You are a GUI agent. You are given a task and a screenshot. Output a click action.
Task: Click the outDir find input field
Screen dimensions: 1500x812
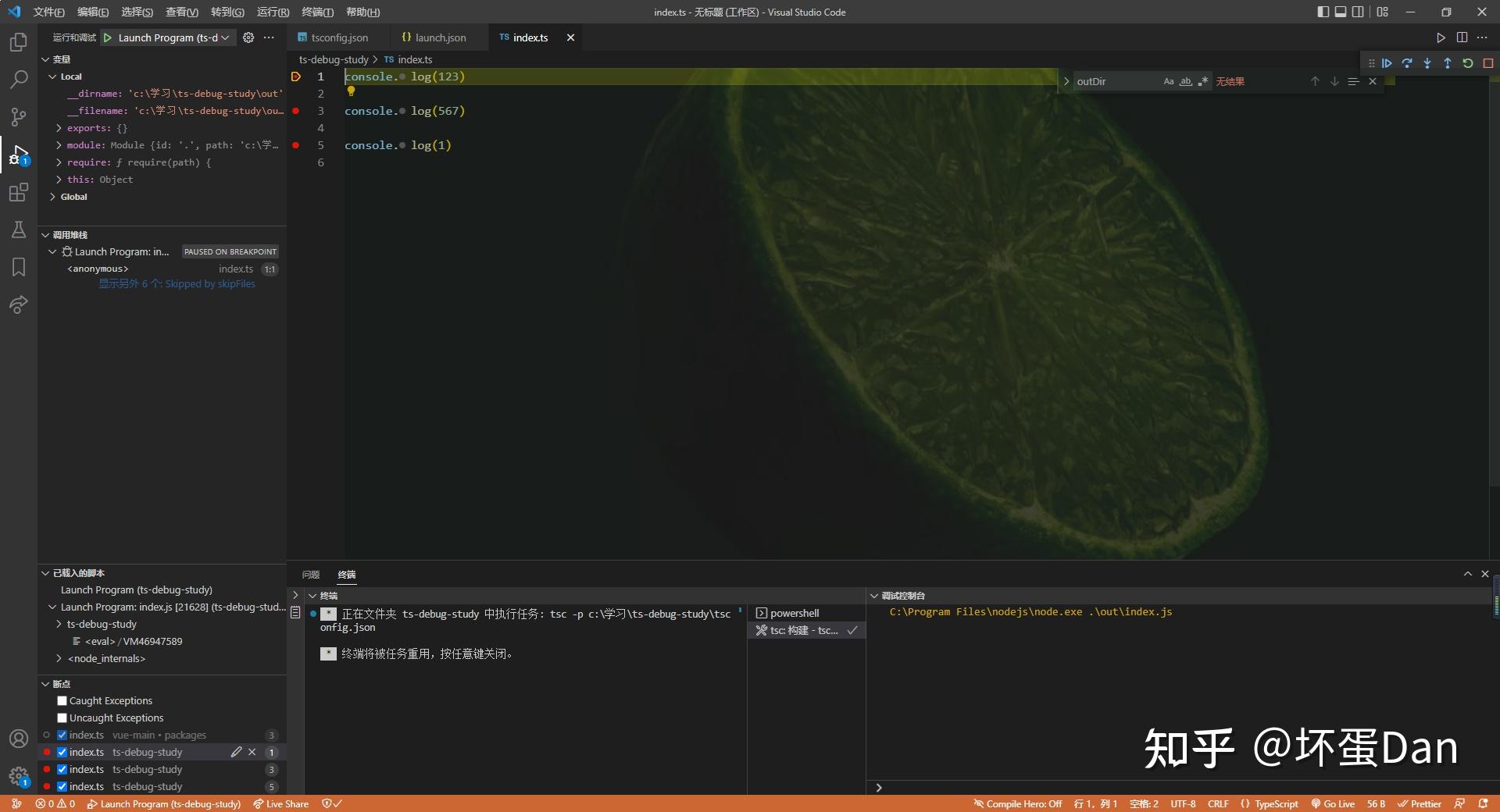tap(1115, 81)
